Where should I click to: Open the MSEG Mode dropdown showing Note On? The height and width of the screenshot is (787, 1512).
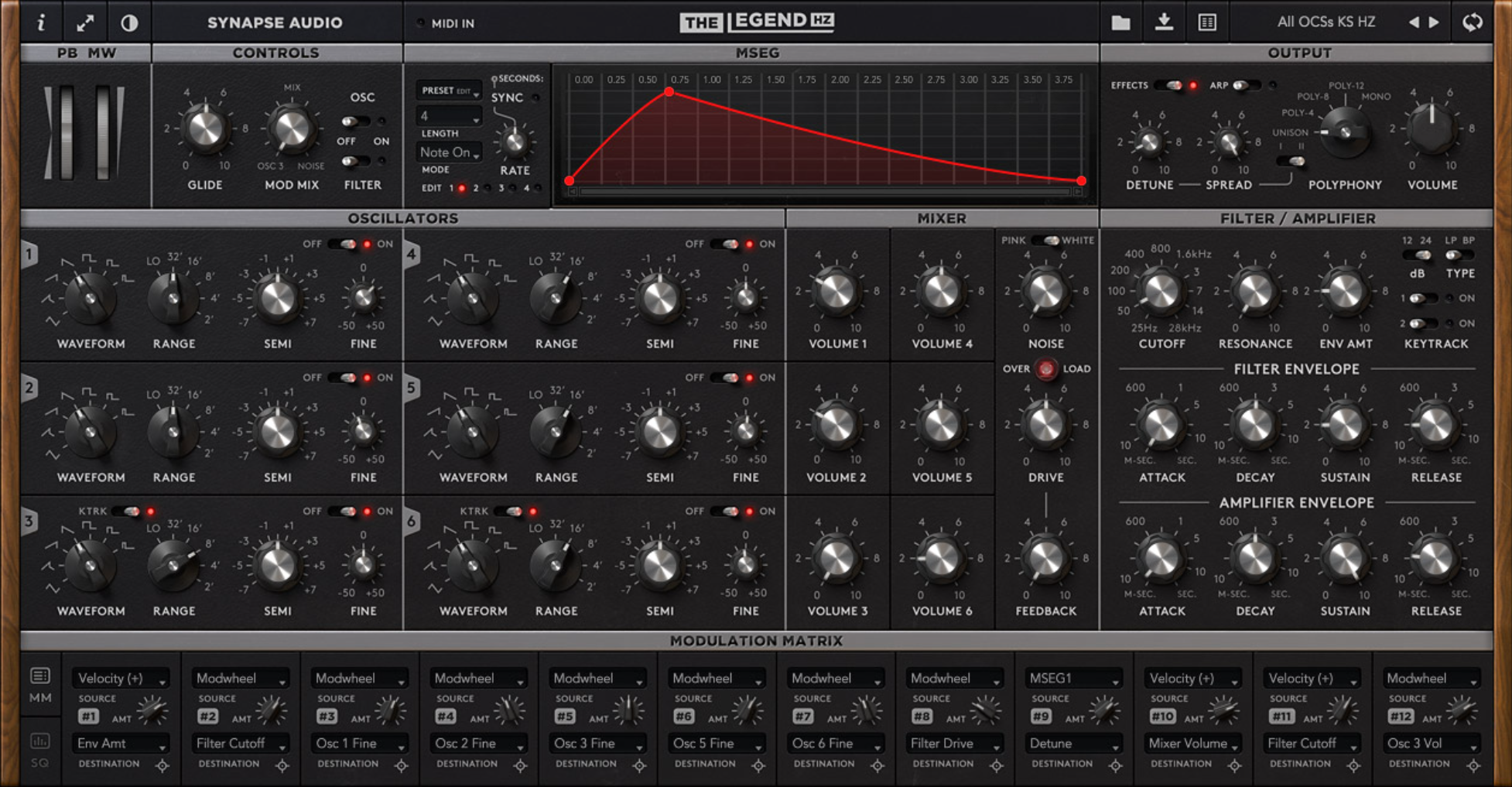[449, 152]
